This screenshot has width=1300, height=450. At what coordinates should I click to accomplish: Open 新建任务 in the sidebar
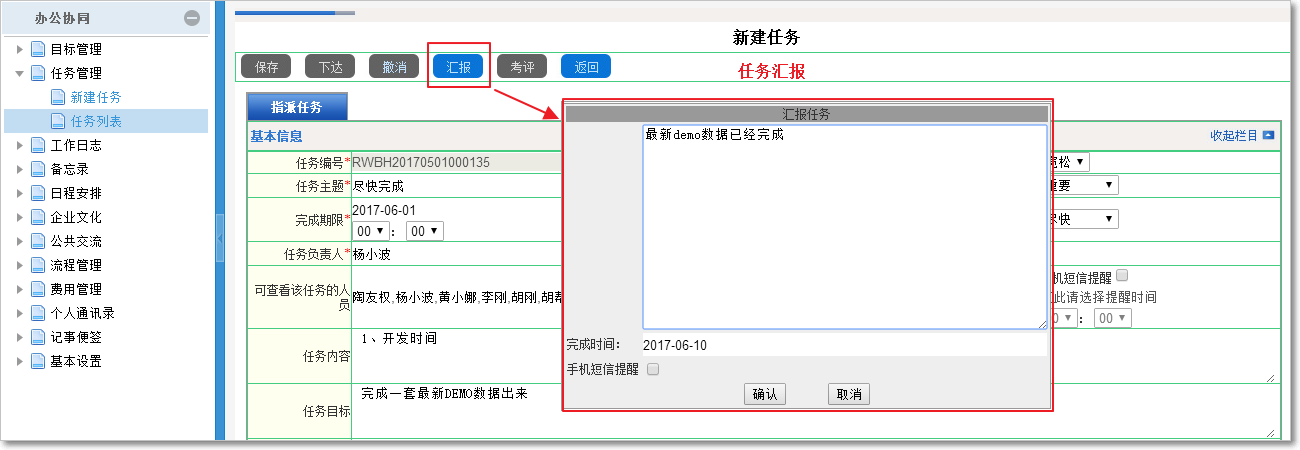(x=96, y=97)
